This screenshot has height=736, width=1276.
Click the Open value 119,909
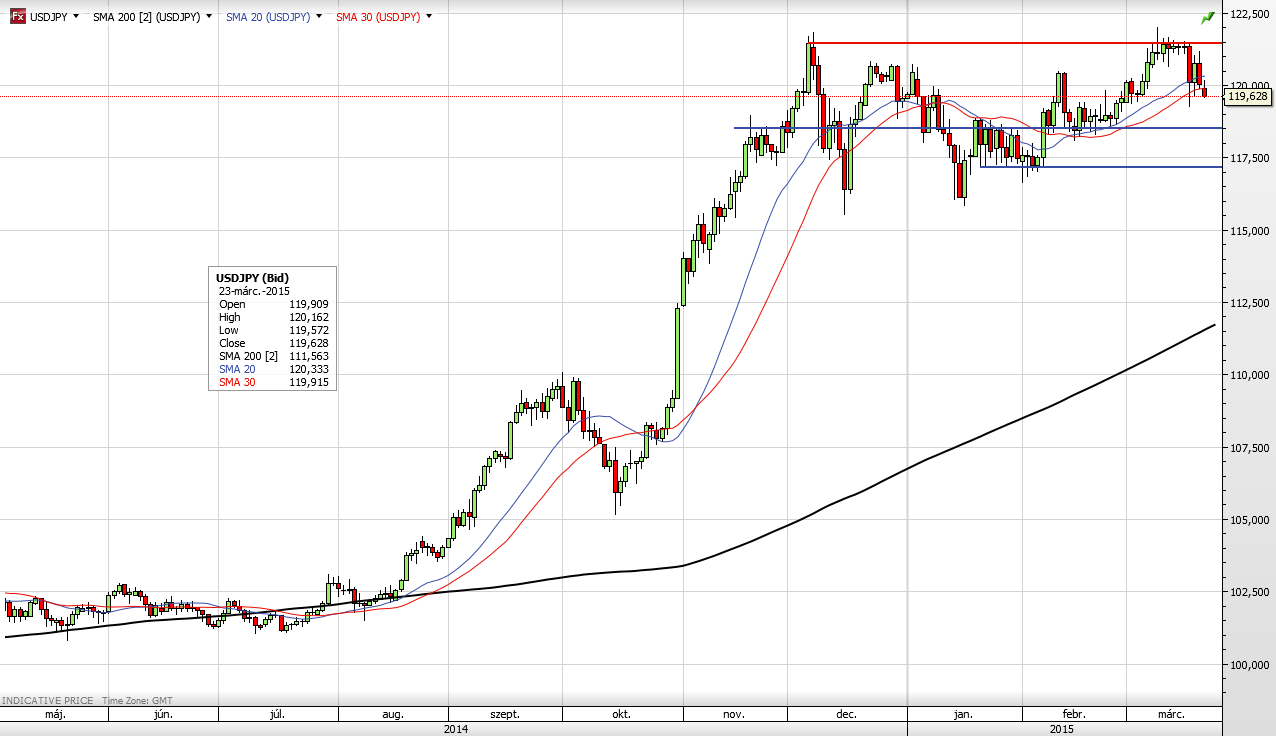coord(311,304)
